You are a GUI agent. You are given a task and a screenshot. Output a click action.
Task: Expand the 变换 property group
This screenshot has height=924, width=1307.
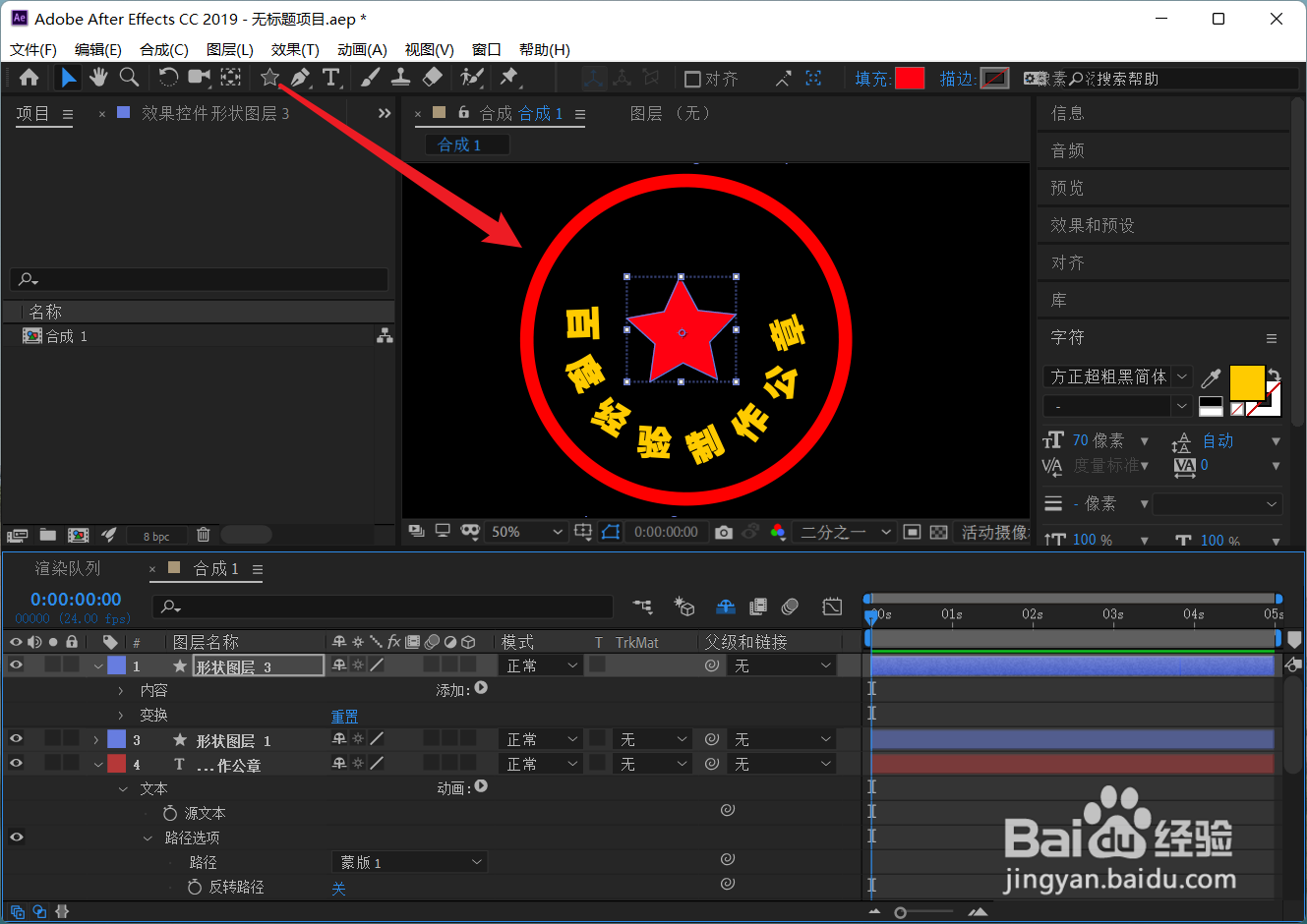(x=121, y=716)
